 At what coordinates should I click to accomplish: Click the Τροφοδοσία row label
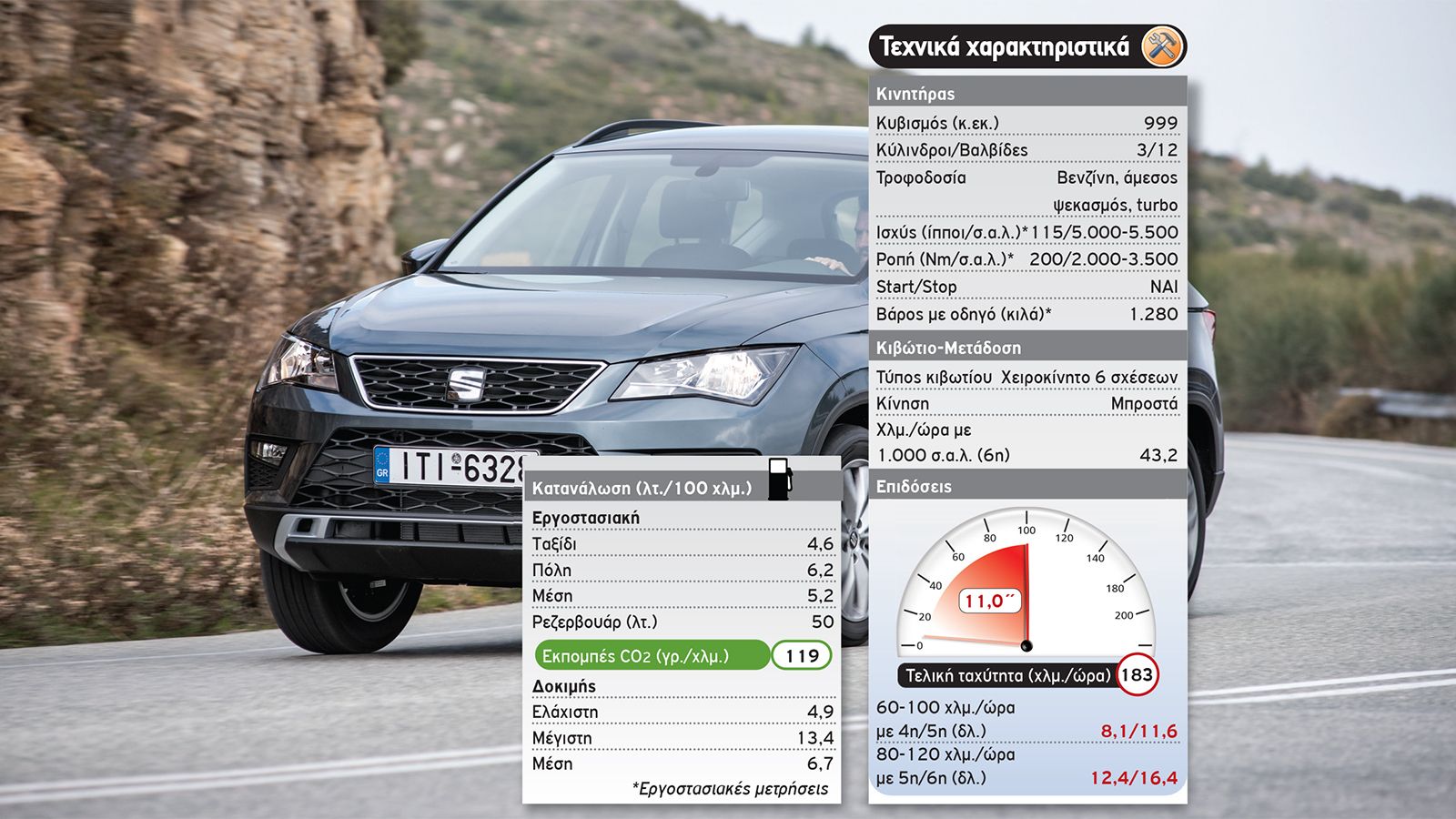pyautogui.click(x=921, y=177)
